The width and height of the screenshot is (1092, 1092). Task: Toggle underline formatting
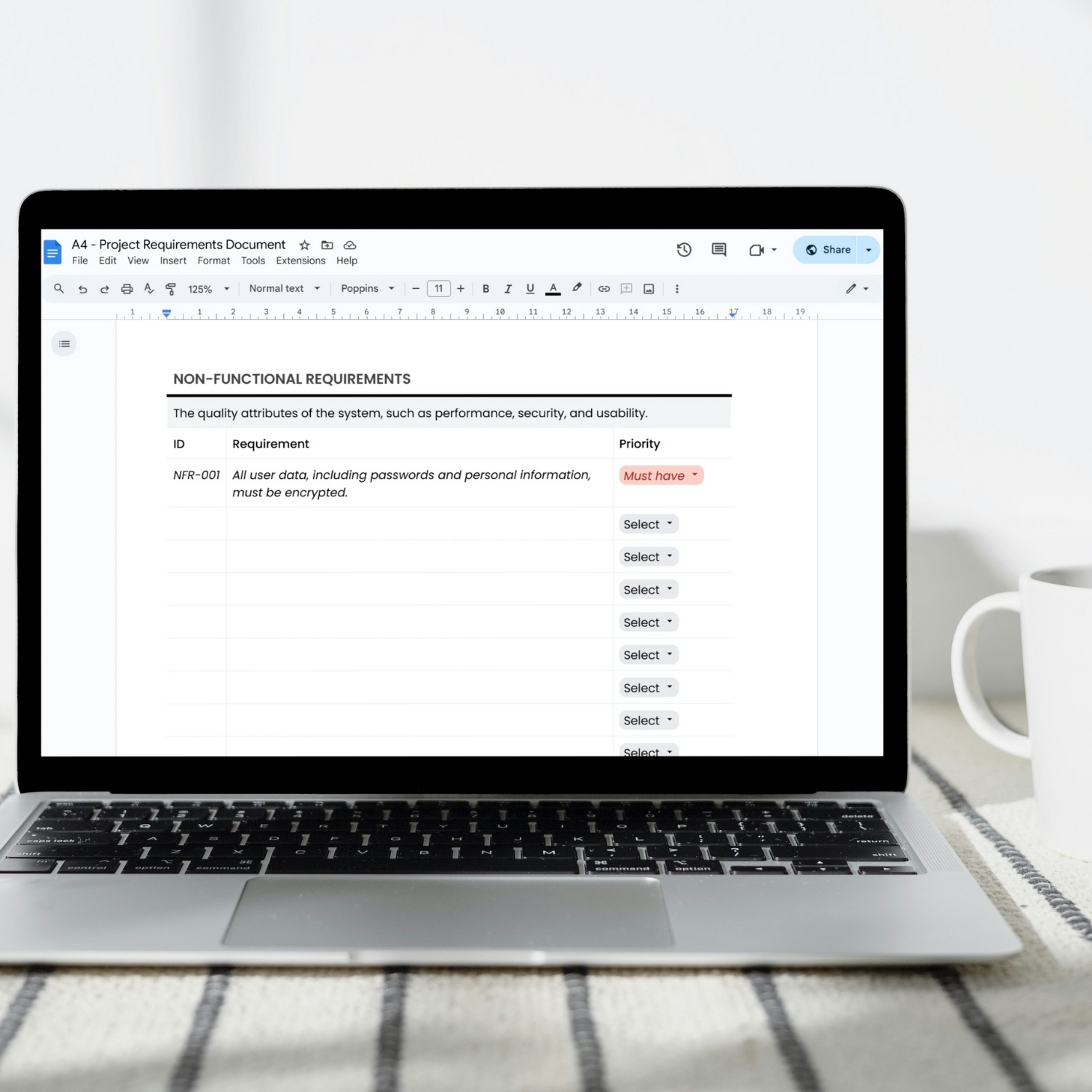tap(530, 289)
